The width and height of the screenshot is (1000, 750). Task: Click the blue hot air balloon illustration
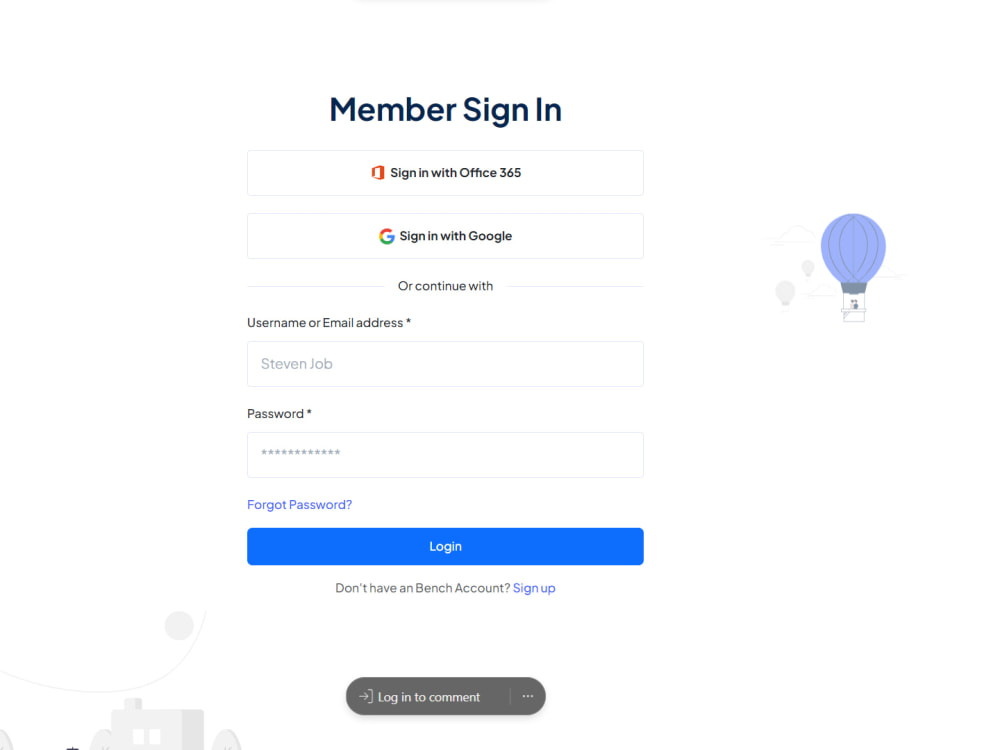pos(853,267)
